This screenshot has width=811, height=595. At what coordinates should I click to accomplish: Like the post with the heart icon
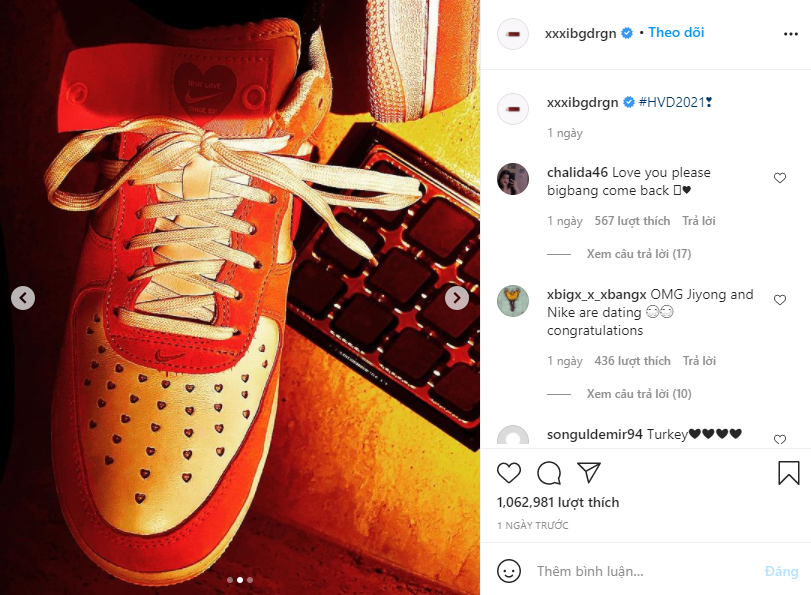[508, 473]
